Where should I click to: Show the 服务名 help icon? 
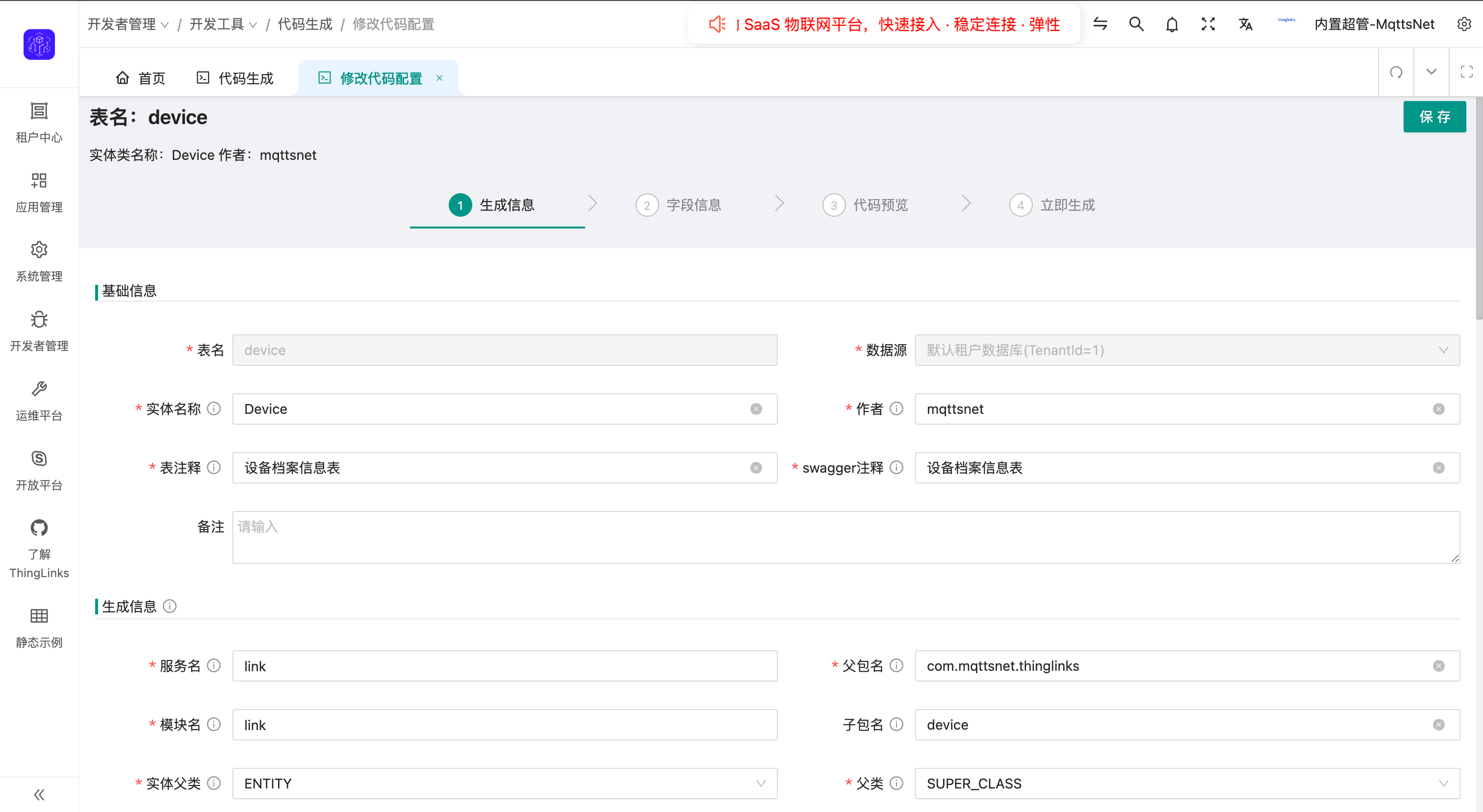click(x=214, y=665)
